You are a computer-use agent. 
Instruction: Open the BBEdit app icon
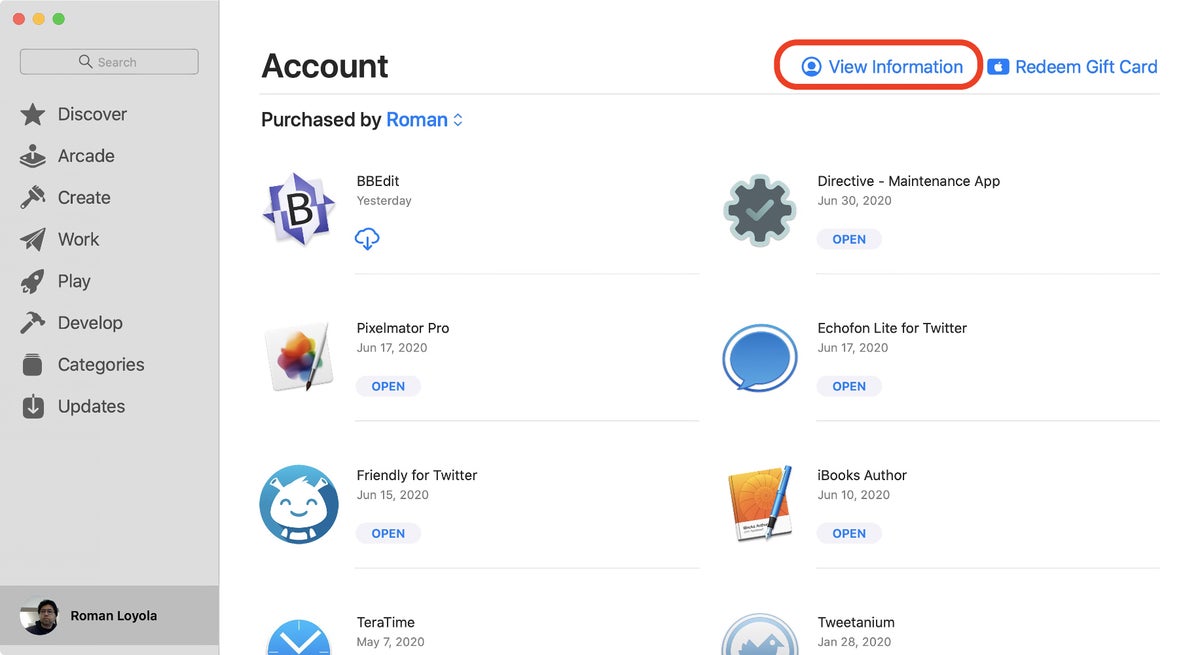[x=298, y=209]
